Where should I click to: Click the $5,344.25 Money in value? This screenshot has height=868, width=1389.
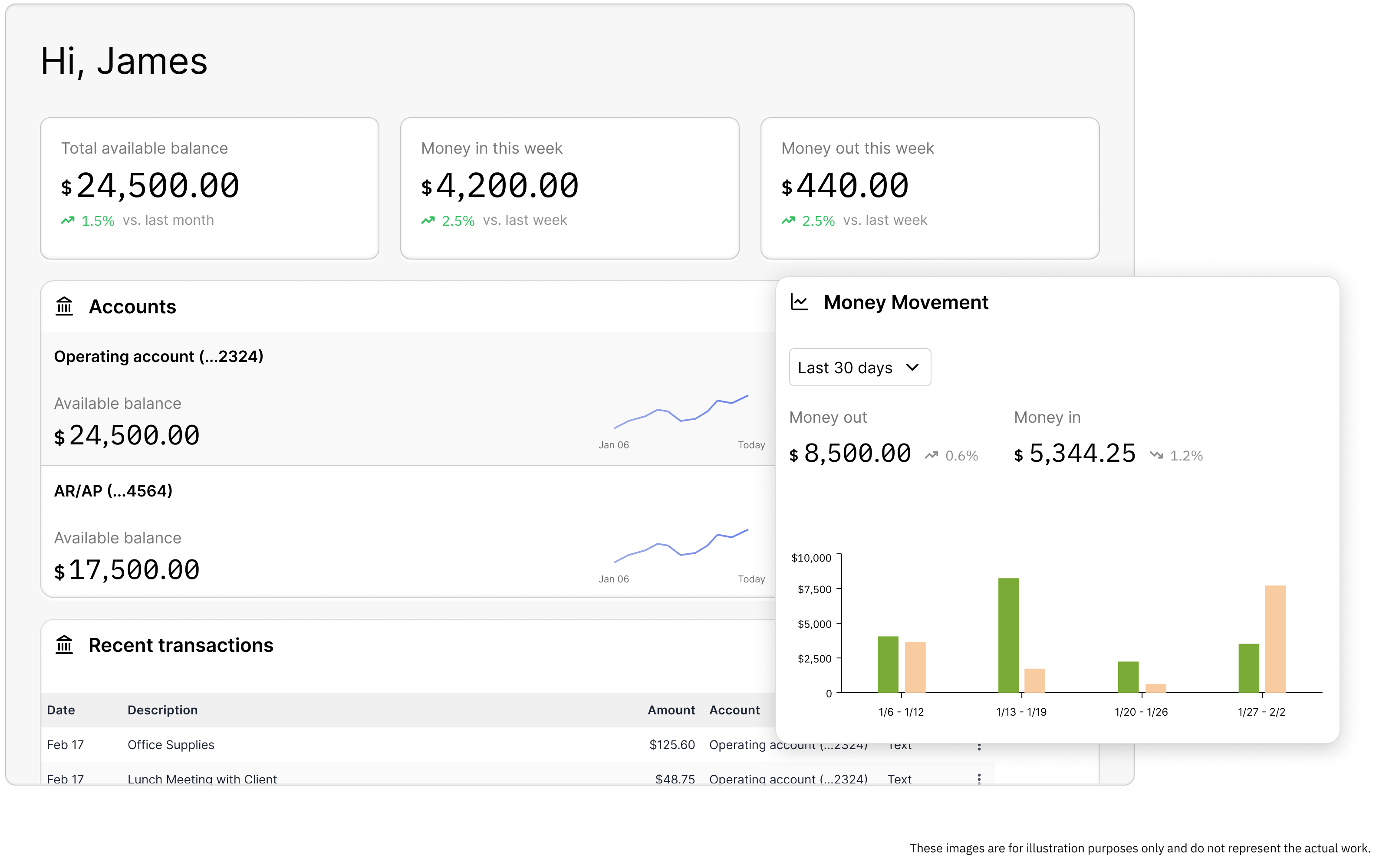(x=1074, y=454)
